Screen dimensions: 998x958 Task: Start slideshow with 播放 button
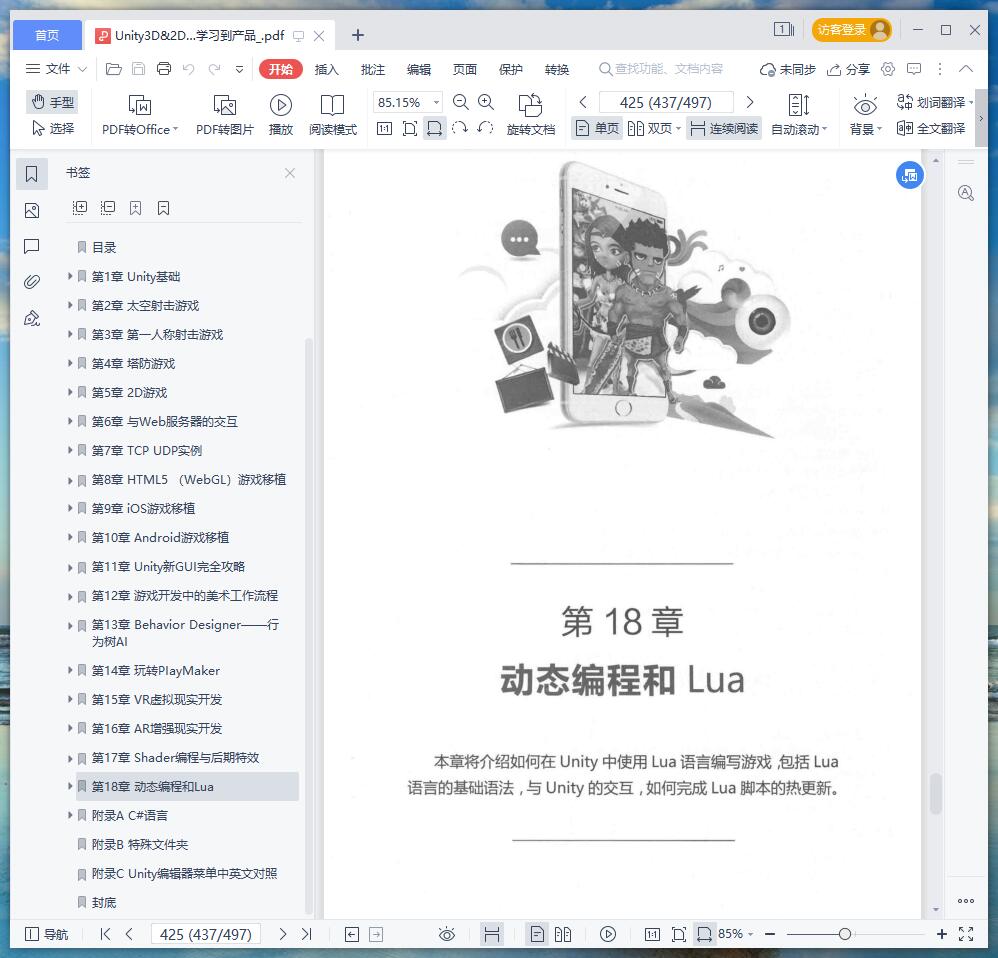click(281, 115)
